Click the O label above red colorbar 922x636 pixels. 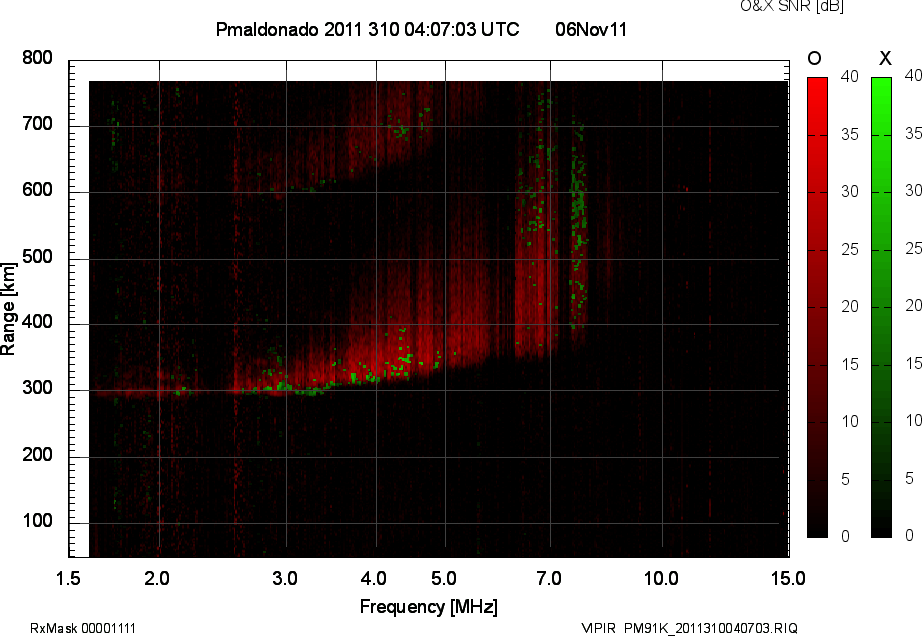coord(814,58)
